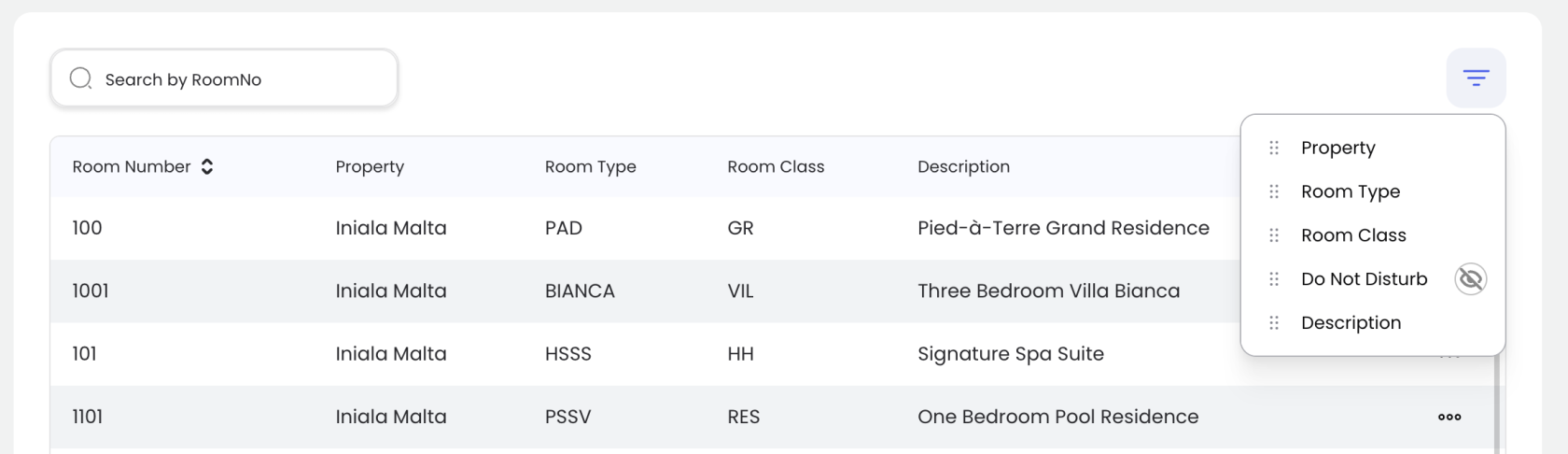Toggle visibility of Do Not Disturb column

pos(1470,279)
